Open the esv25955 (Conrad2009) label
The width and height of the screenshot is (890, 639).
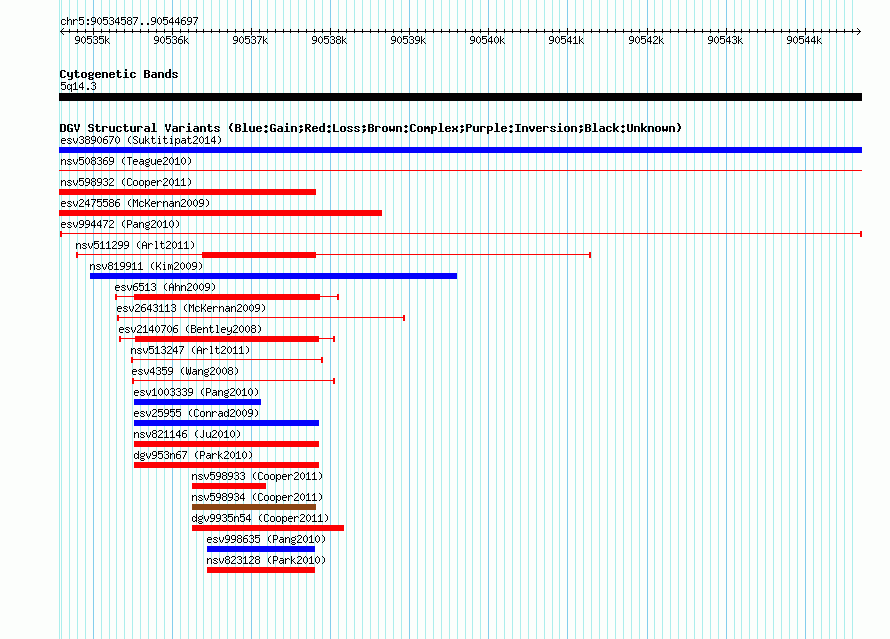click(x=196, y=413)
